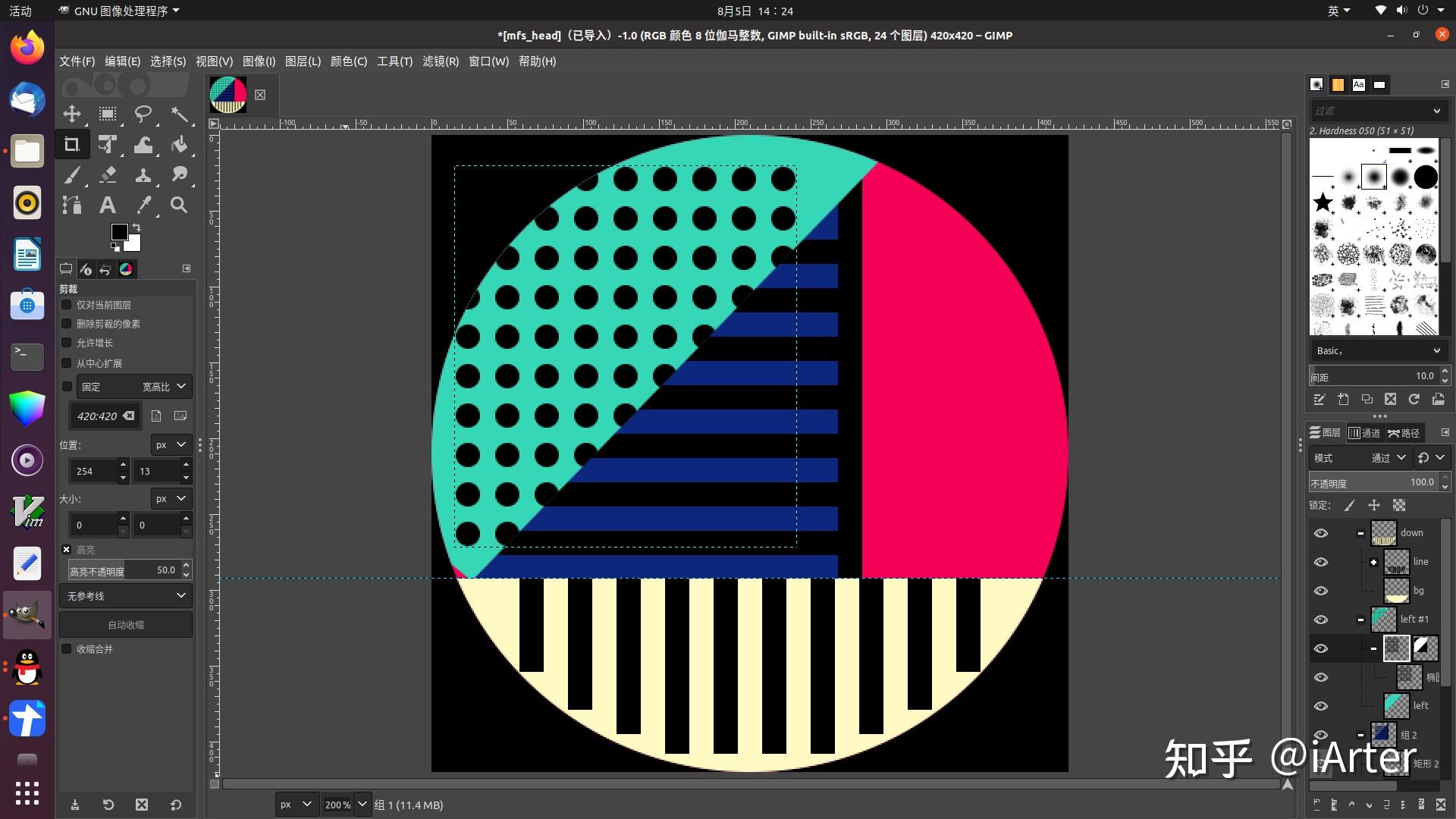Select the Move tool
This screenshot has height=819, width=1456.
click(x=72, y=115)
